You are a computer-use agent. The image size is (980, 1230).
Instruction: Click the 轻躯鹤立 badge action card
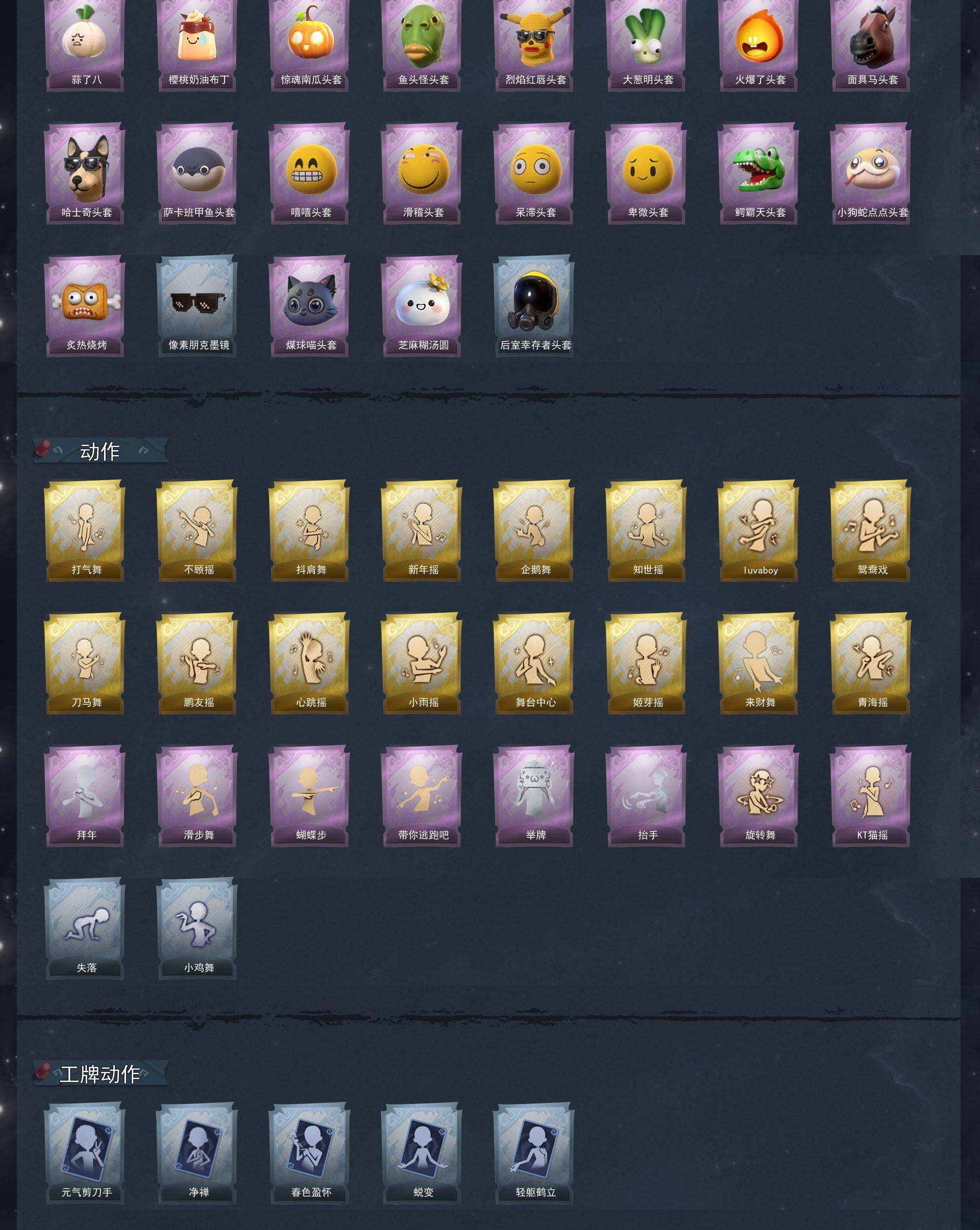pyautogui.click(x=534, y=1153)
